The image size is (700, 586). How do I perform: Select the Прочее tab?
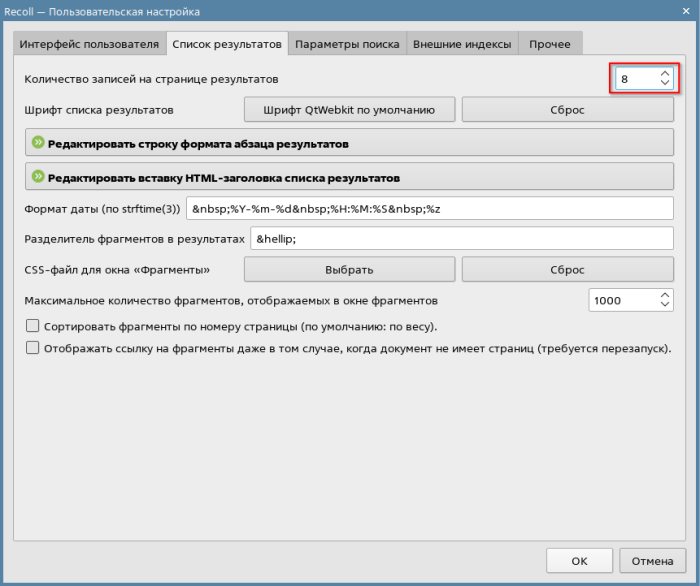coord(550,44)
